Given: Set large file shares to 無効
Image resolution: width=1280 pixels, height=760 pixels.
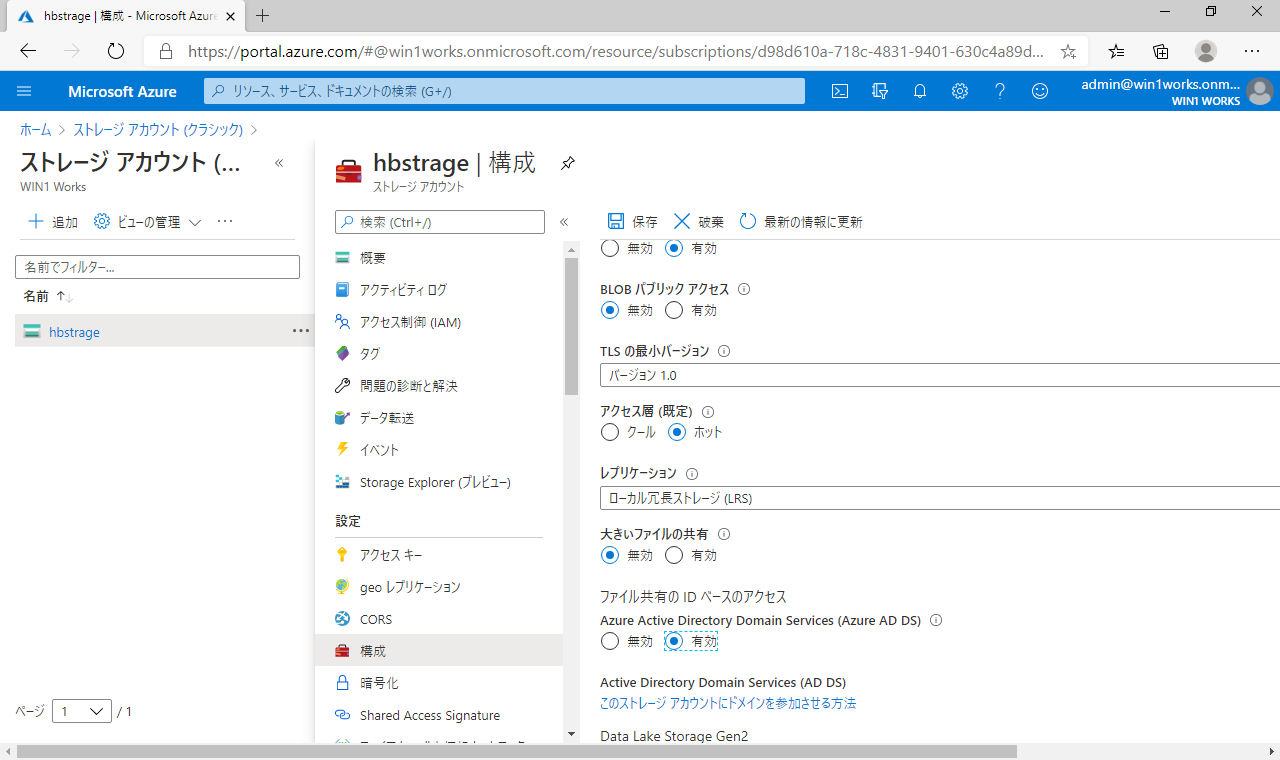Looking at the screenshot, I should point(610,555).
